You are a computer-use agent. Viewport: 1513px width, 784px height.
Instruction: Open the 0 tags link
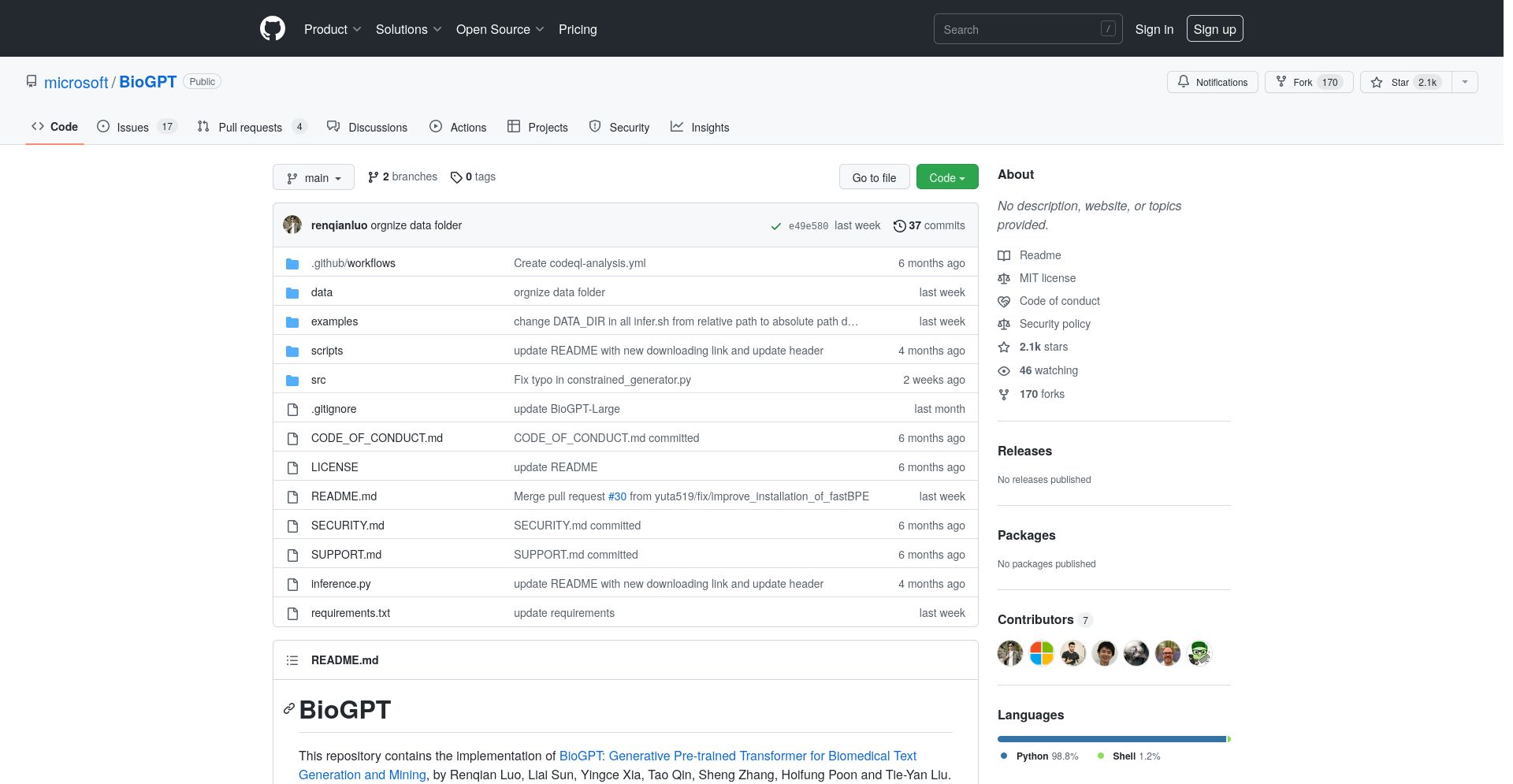pos(473,176)
